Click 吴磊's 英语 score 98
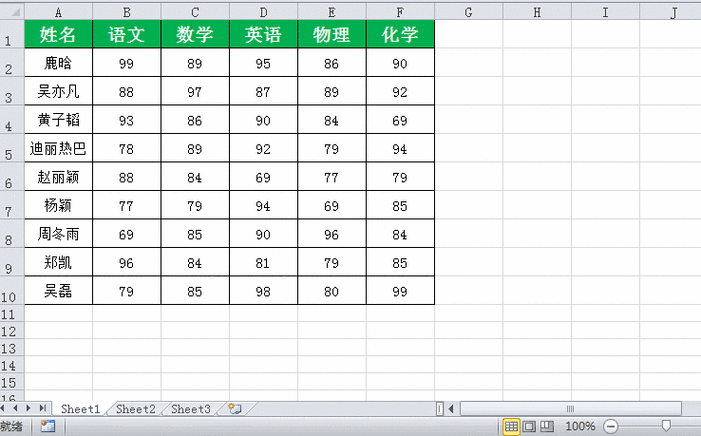Screen dimensions: 701x436 (x=263, y=291)
